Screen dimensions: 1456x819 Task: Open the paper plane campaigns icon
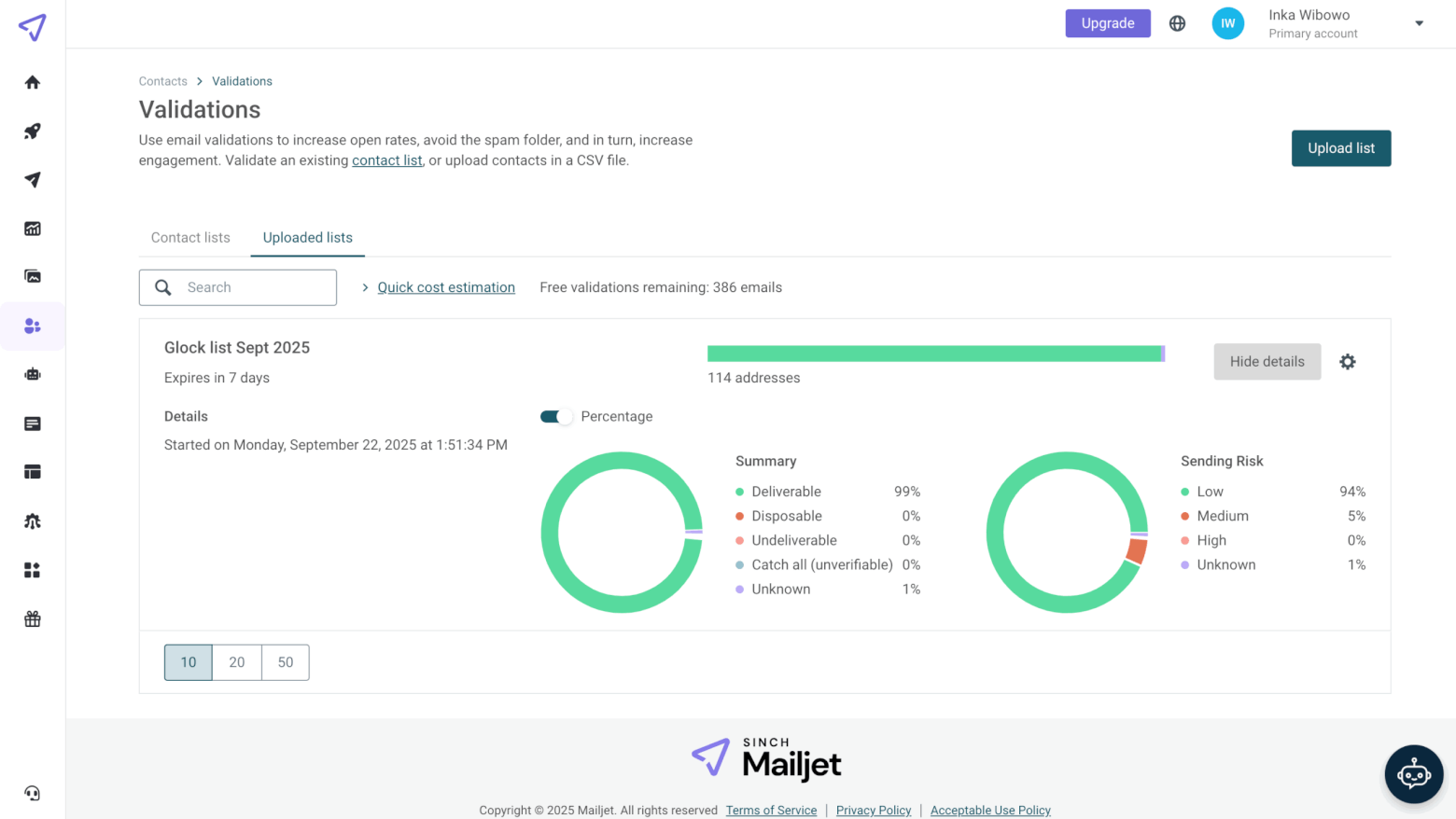33,180
